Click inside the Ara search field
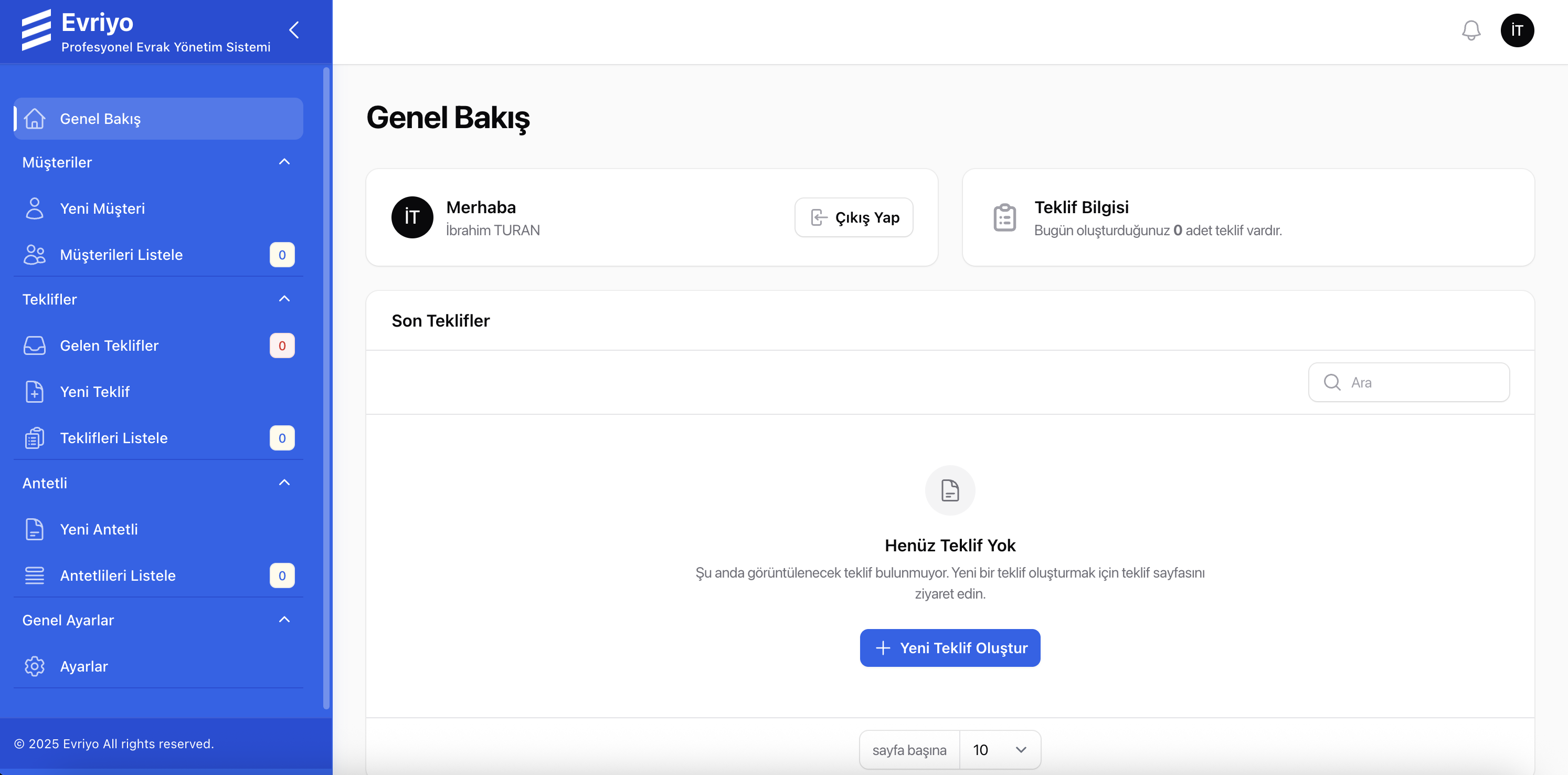Viewport: 1568px width, 775px height. (x=1408, y=382)
